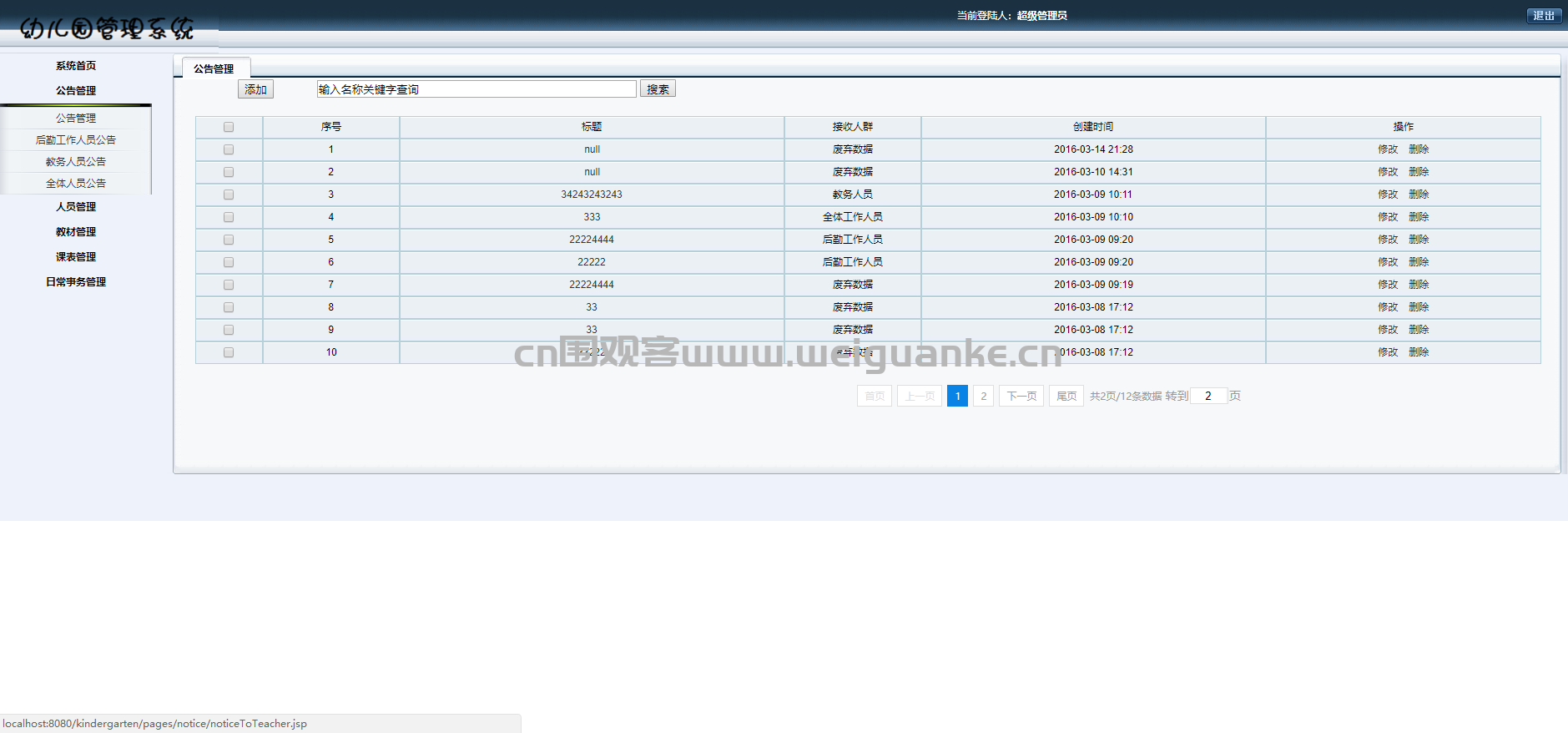The height and width of the screenshot is (733, 1568).
Task: Tick checkbox for row number 2
Action: 229,172
